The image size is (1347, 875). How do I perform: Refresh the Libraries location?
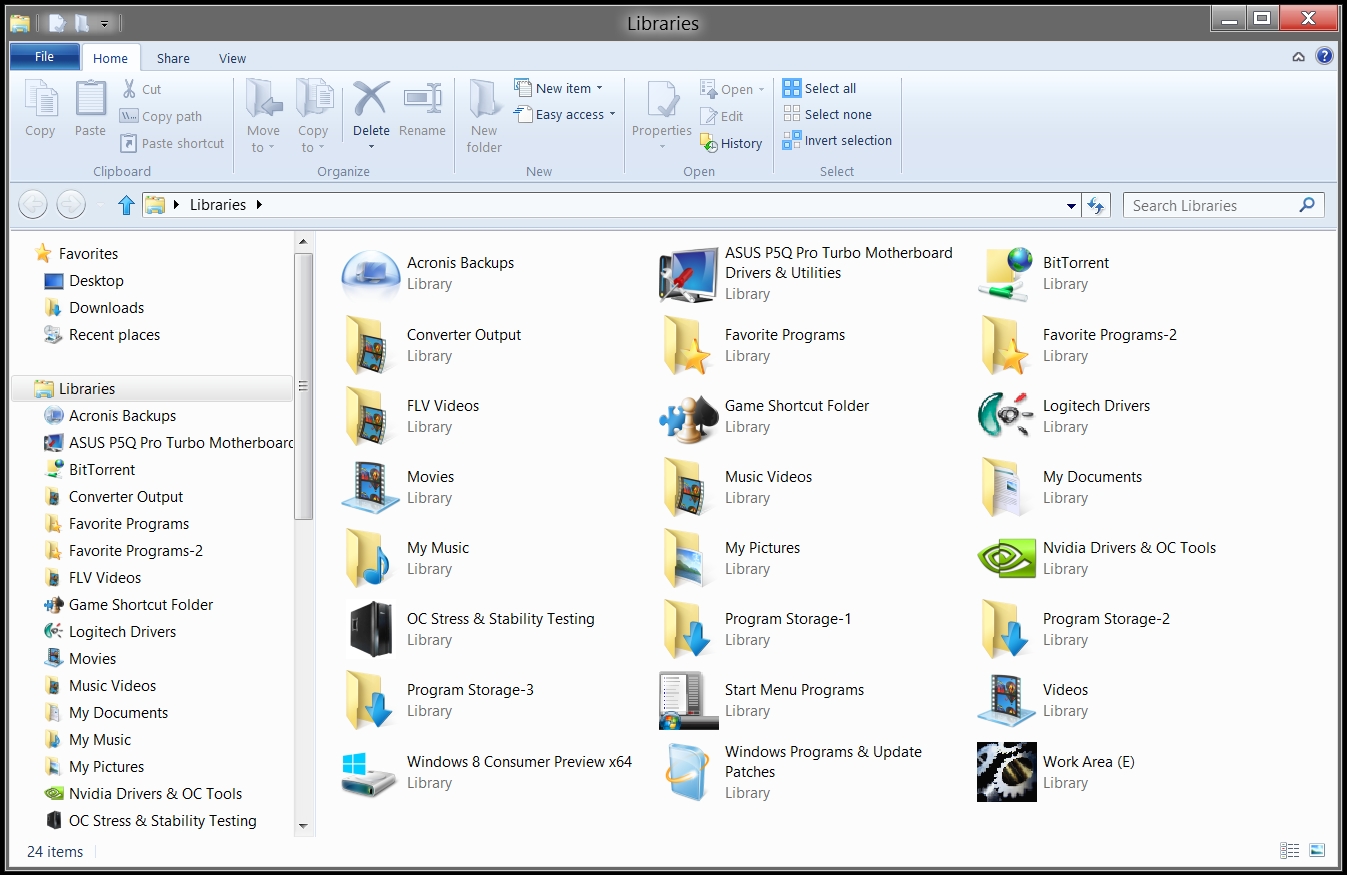(1096, 206)
